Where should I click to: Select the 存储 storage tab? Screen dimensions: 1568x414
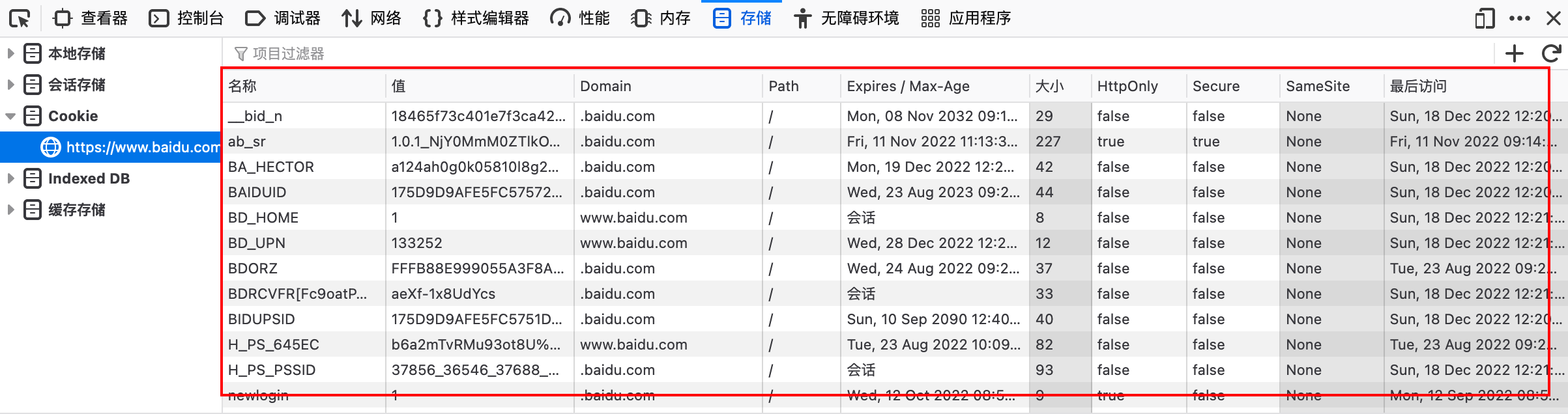tap(742, 18)
